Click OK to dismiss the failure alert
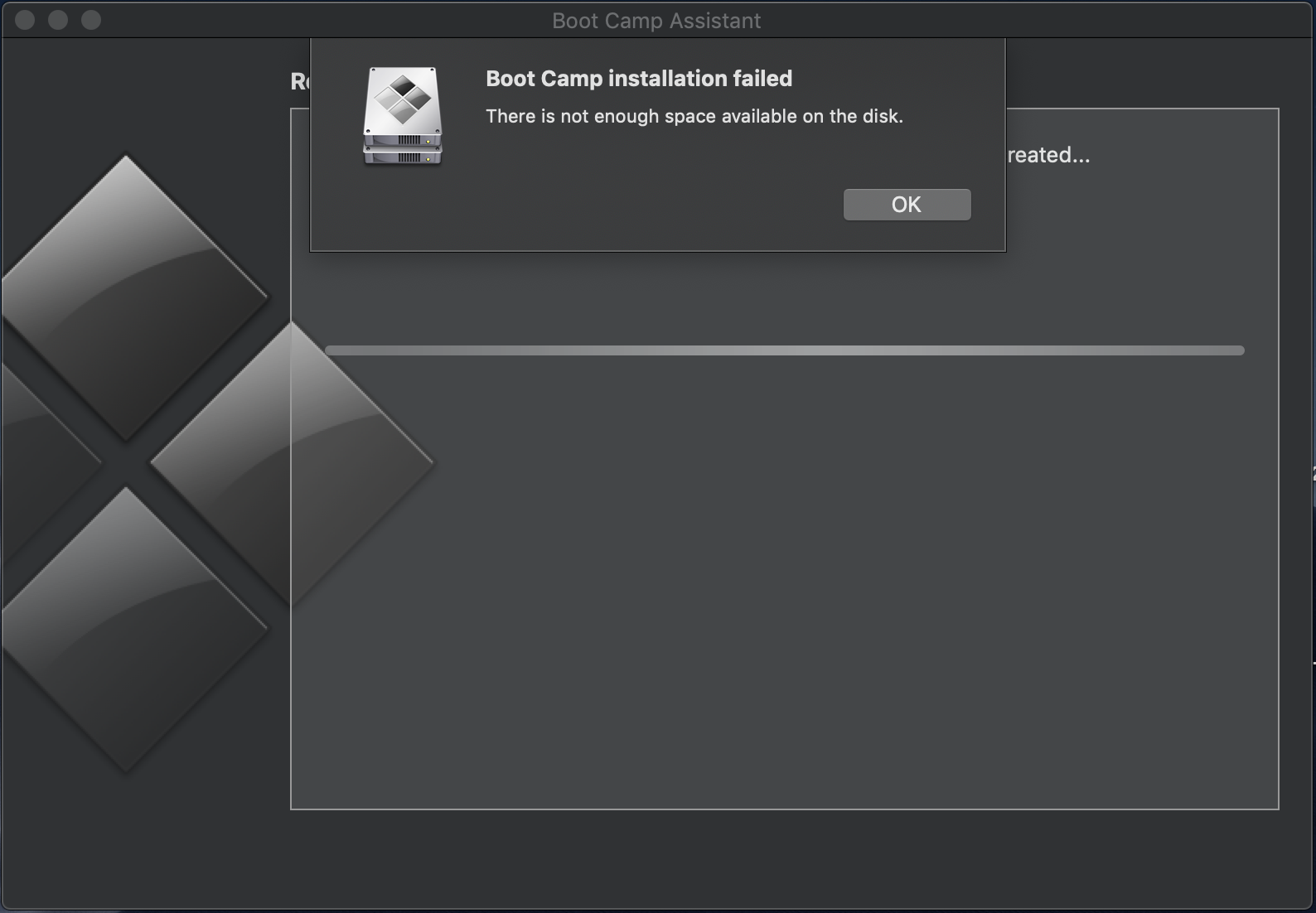The image size is (1316, 913). click(x=907, y=205)
